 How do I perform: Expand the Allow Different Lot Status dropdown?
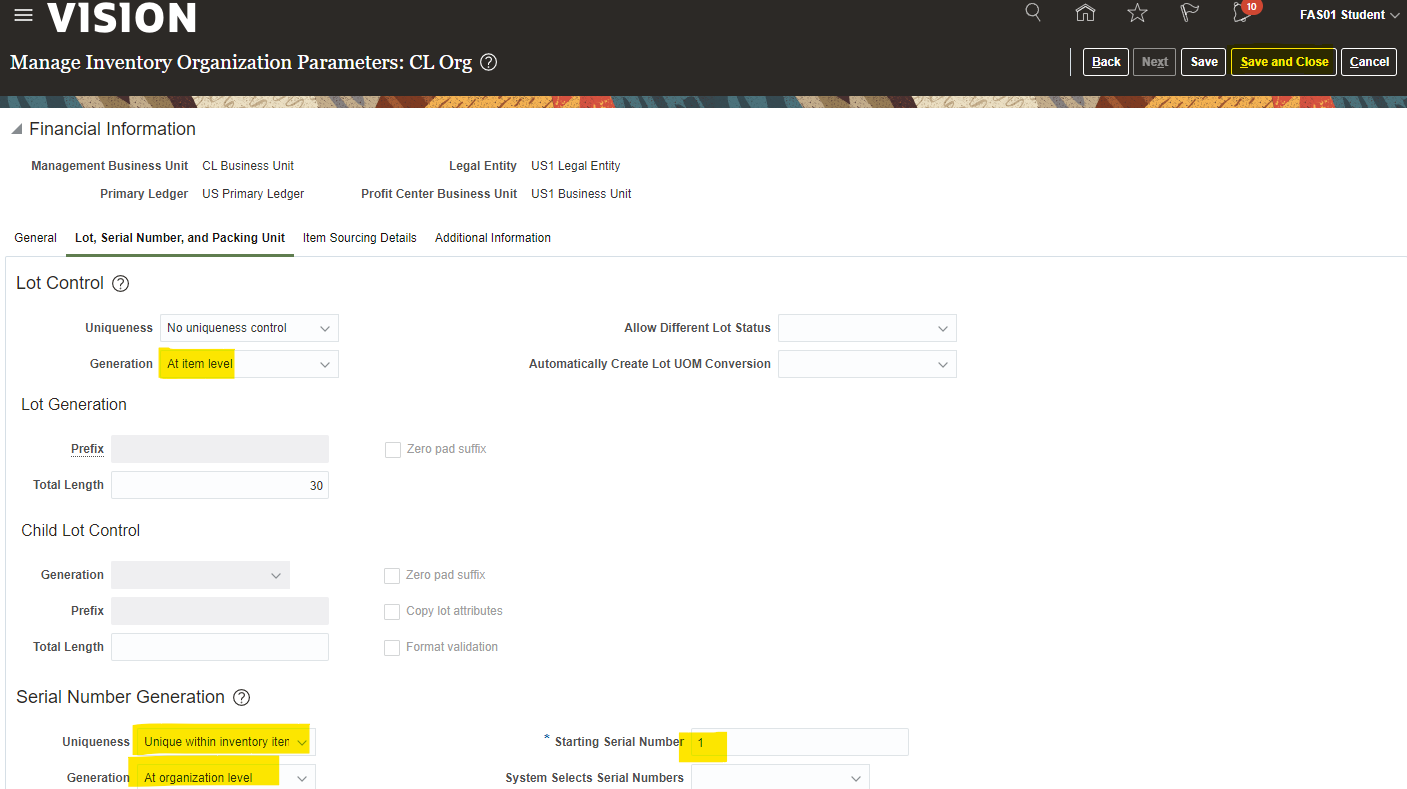[867, 328]
